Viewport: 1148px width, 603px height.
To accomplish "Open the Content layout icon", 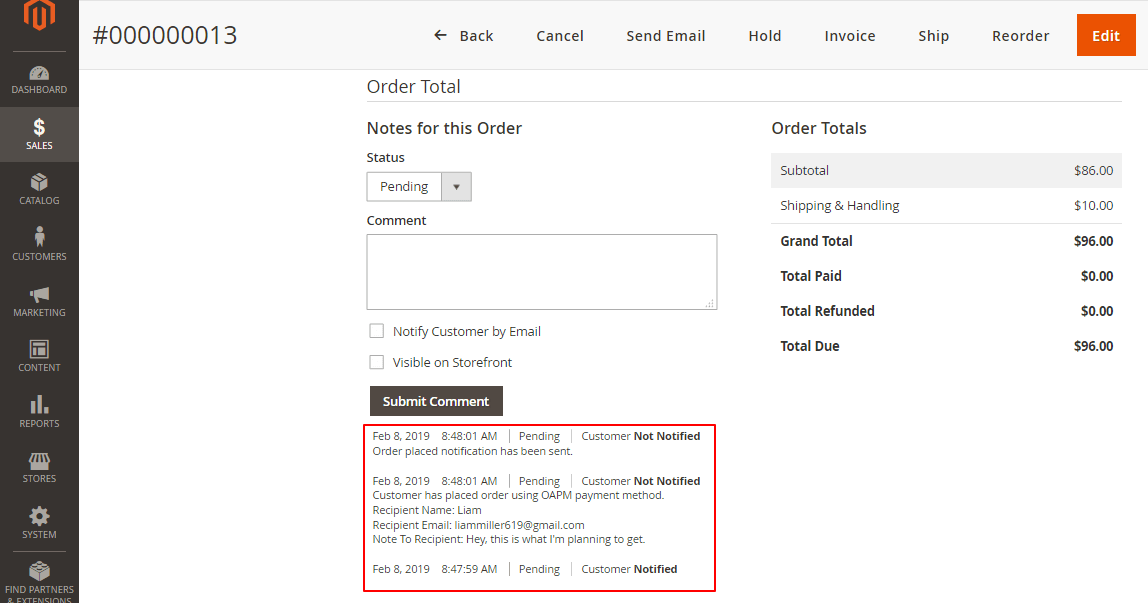I will click(39, 350).
